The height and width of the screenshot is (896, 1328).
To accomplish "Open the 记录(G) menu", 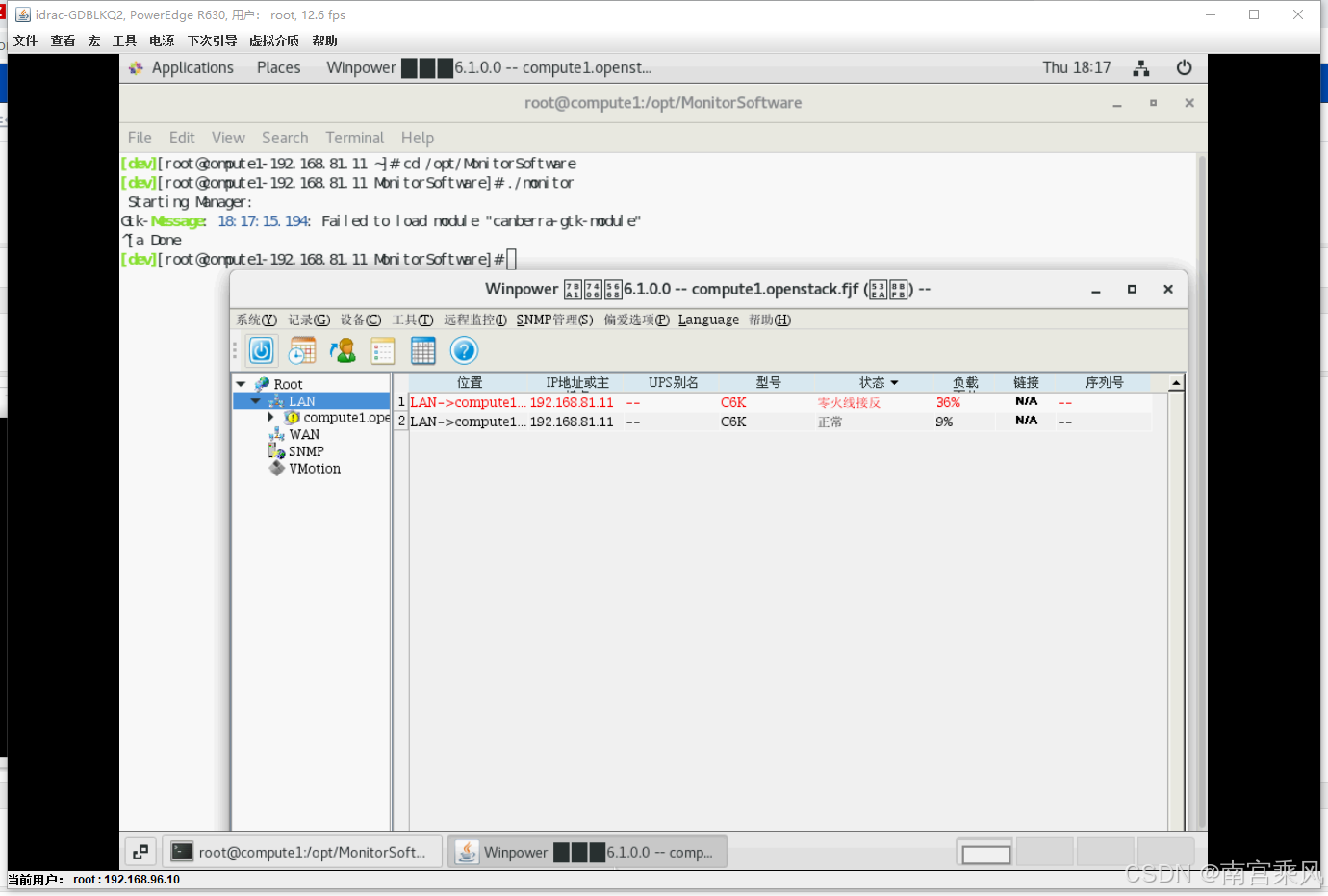I will (x=309, y=320).
